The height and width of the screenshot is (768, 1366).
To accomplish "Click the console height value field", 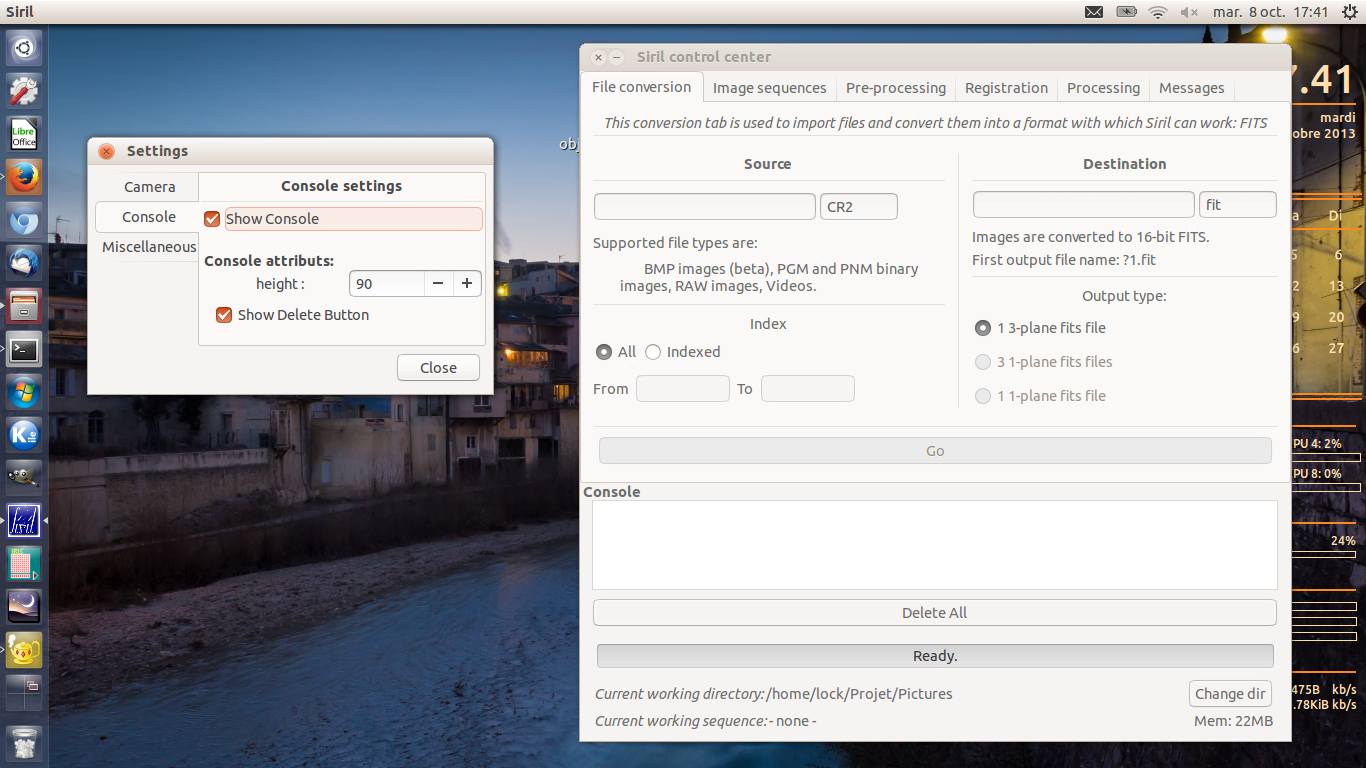I will click(x=387, y=284).
